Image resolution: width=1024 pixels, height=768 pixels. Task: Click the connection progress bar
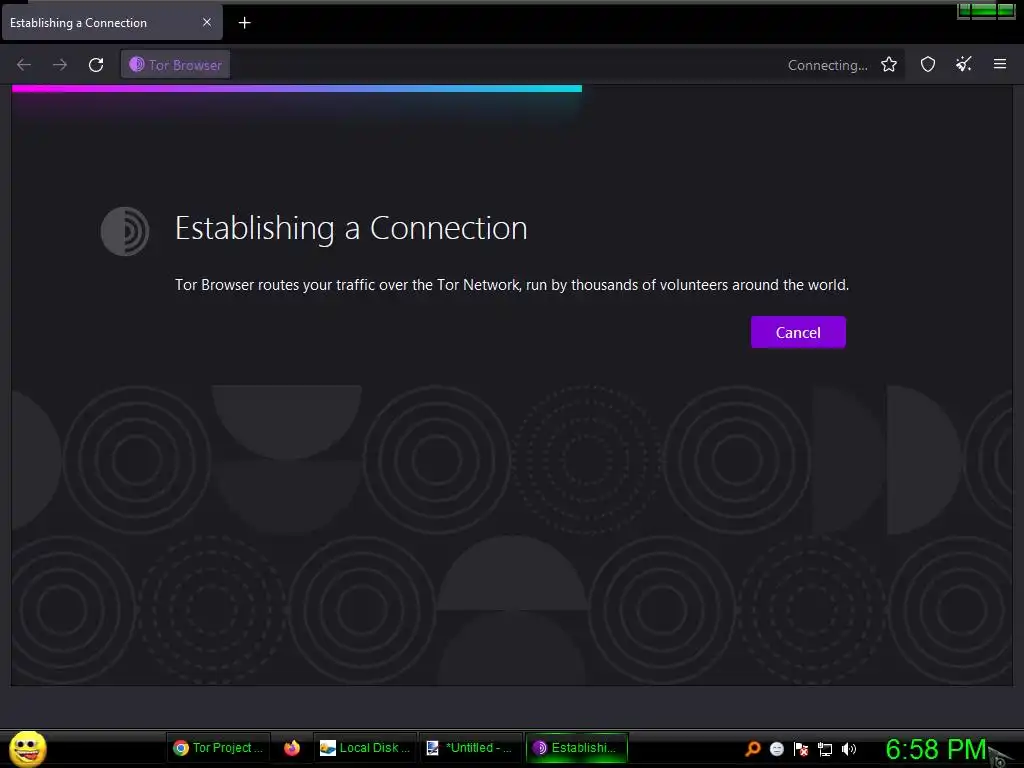tap(296, 88)
